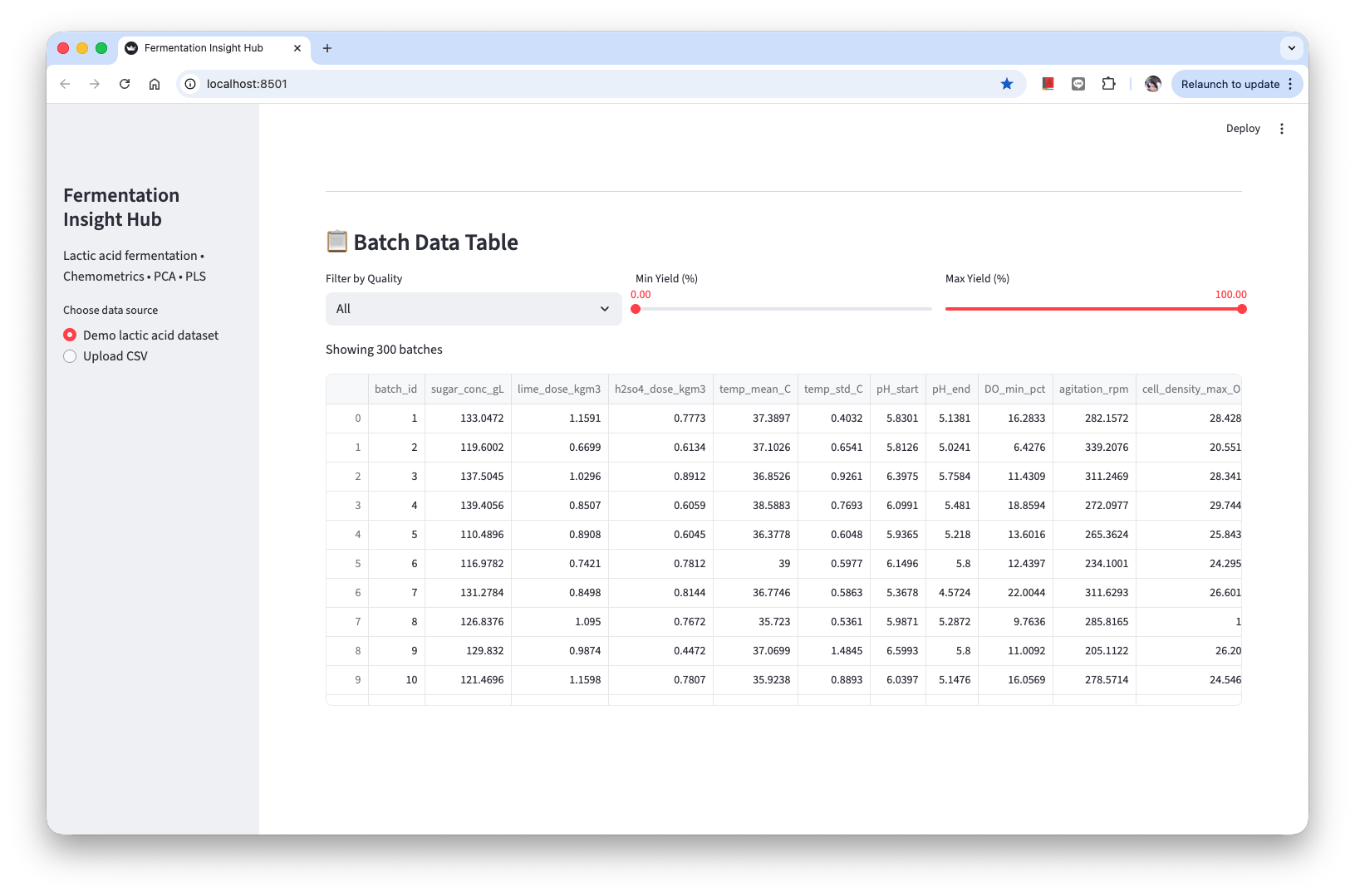Click the temp std cell 1.4845
The height and width of the screenshot is (896, 1355).
(833, 651)
